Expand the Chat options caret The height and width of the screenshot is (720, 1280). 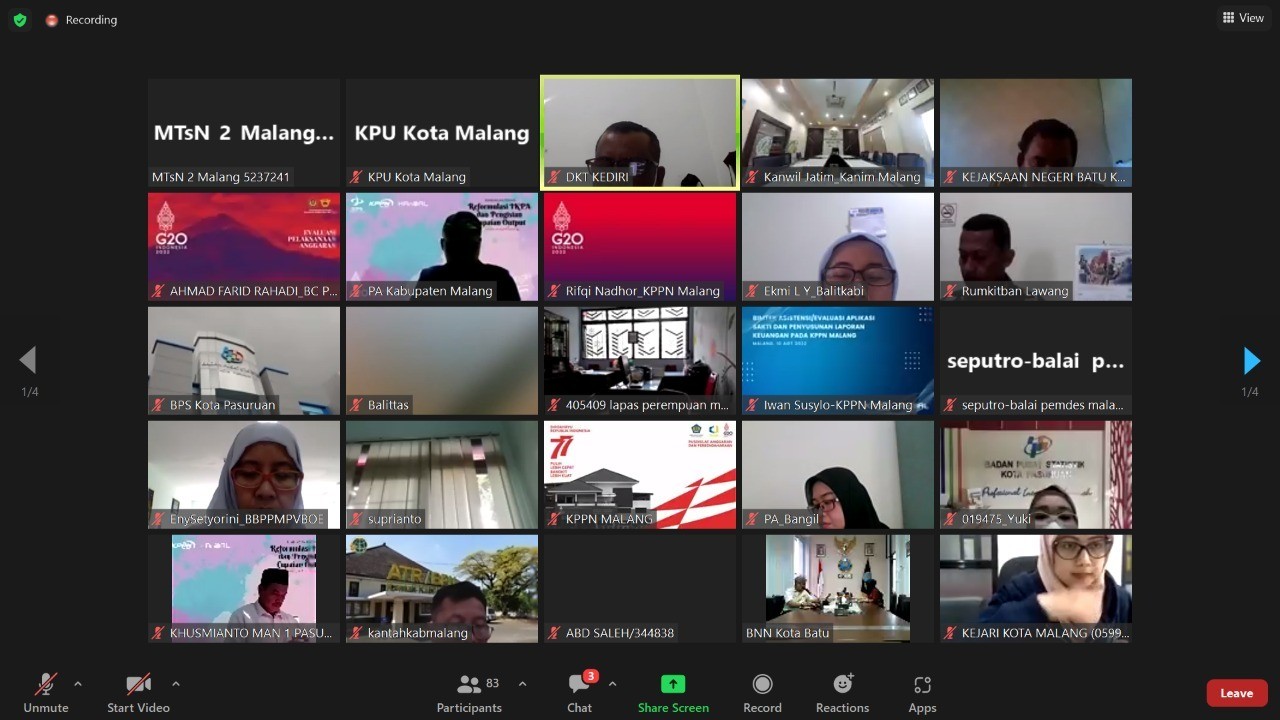612,684
